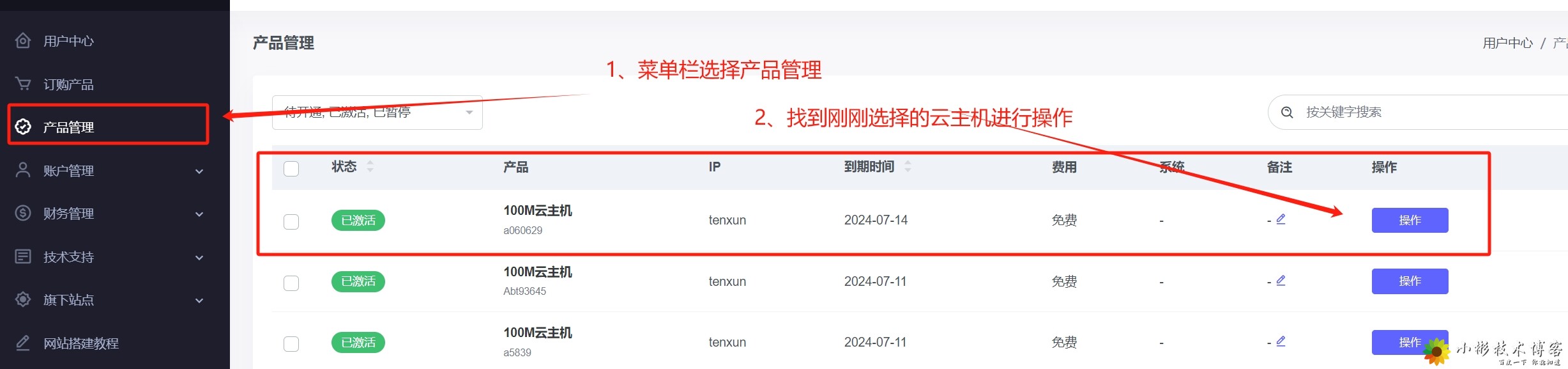The image size is (1568, 369).
Task: Click the search magnifier icon
Action: pos(1288,113)
